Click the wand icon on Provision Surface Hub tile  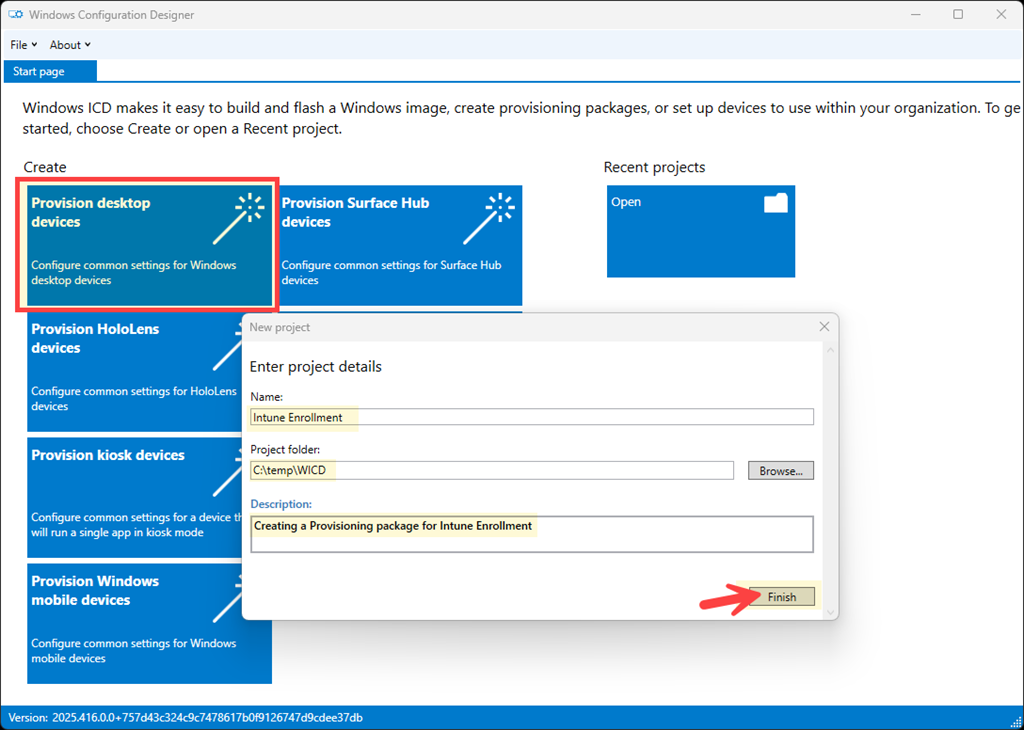point(489,219)
